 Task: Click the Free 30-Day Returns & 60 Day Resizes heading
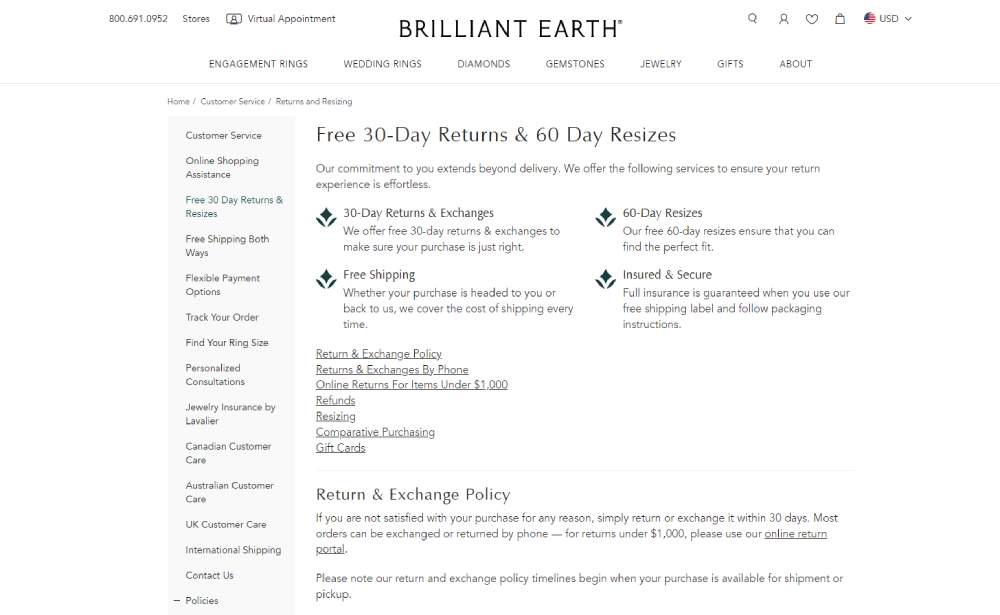point(496,135)
